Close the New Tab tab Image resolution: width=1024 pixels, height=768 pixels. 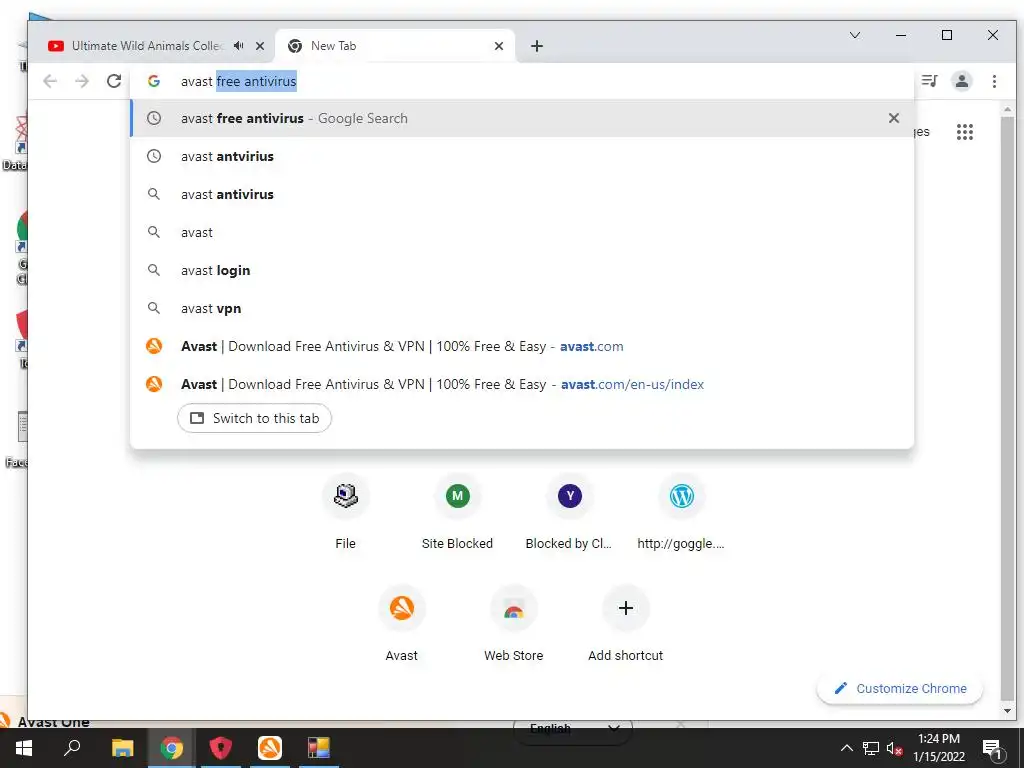[x=499, y=46]
